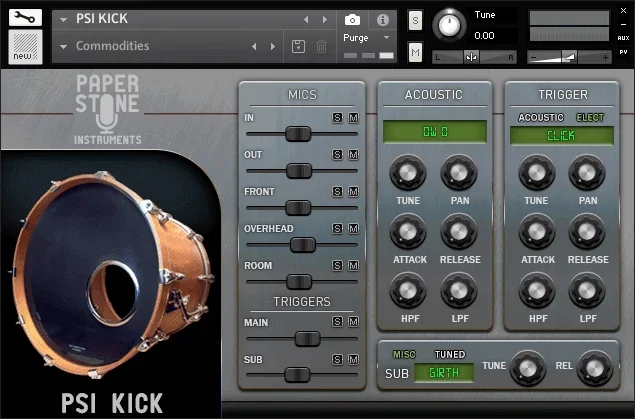Click the ACOUSTIC ATTACK knob

408,232
